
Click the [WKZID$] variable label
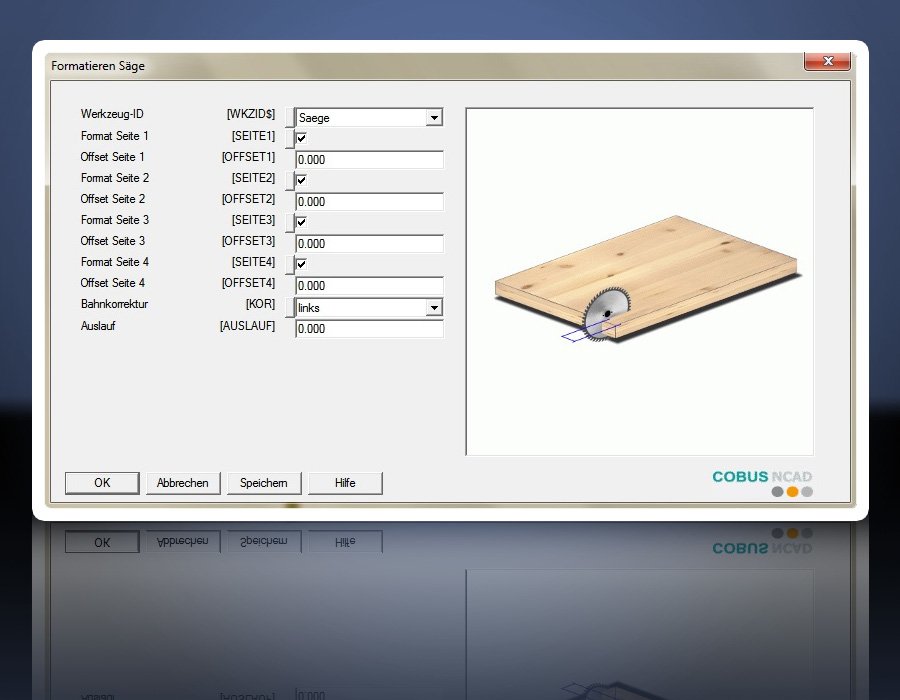click(251, 114)
